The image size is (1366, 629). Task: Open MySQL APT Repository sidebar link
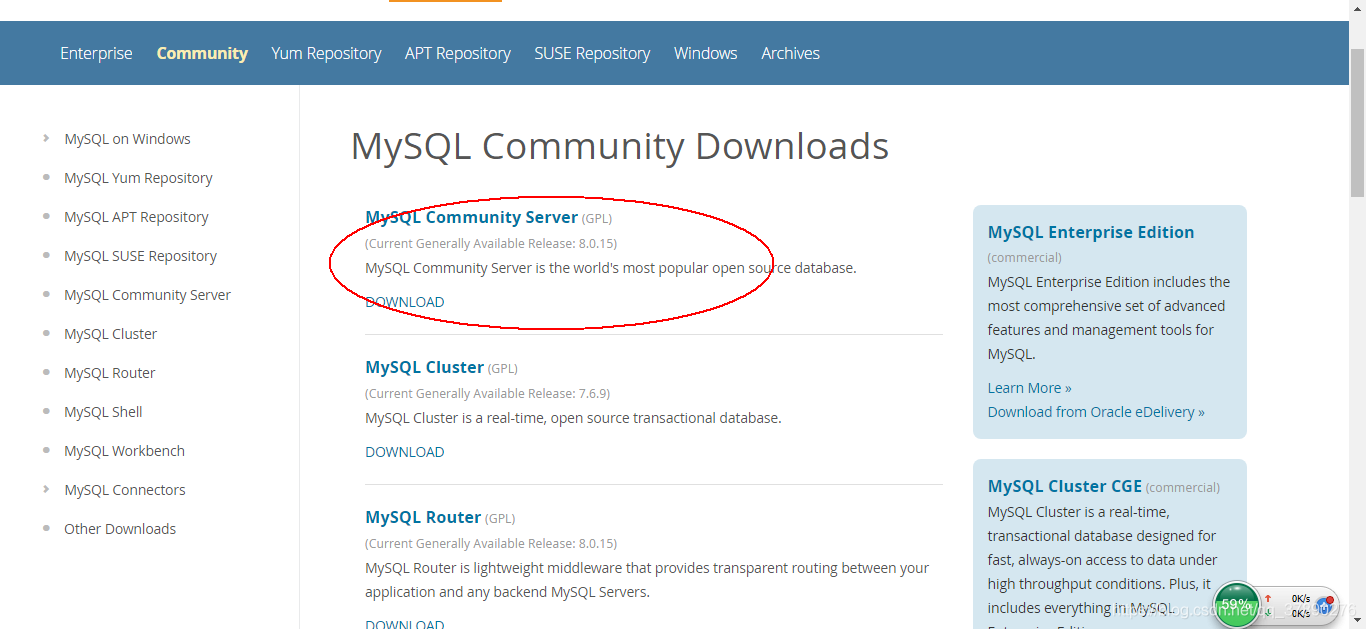[x=136, y=217]
